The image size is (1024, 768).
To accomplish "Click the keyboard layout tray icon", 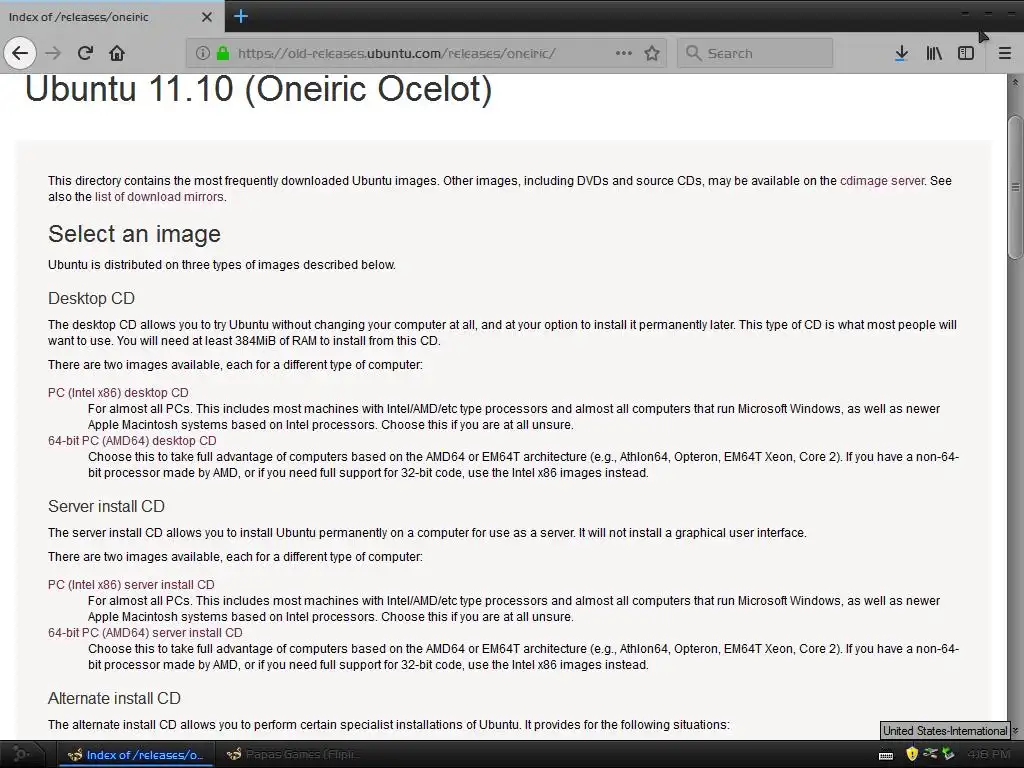I will [x=886, y=756].
